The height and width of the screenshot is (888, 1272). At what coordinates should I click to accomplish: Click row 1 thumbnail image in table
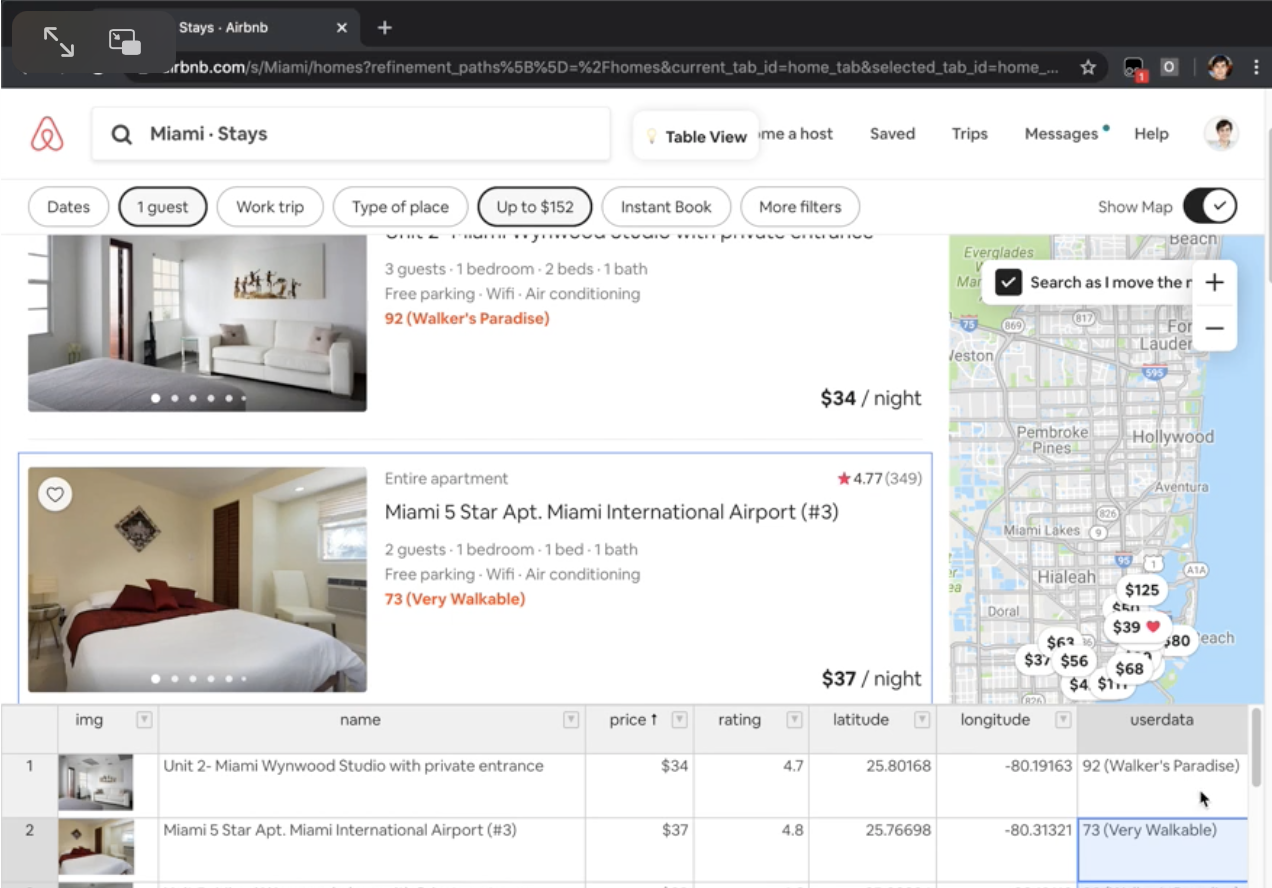click(x=95, y=782)
